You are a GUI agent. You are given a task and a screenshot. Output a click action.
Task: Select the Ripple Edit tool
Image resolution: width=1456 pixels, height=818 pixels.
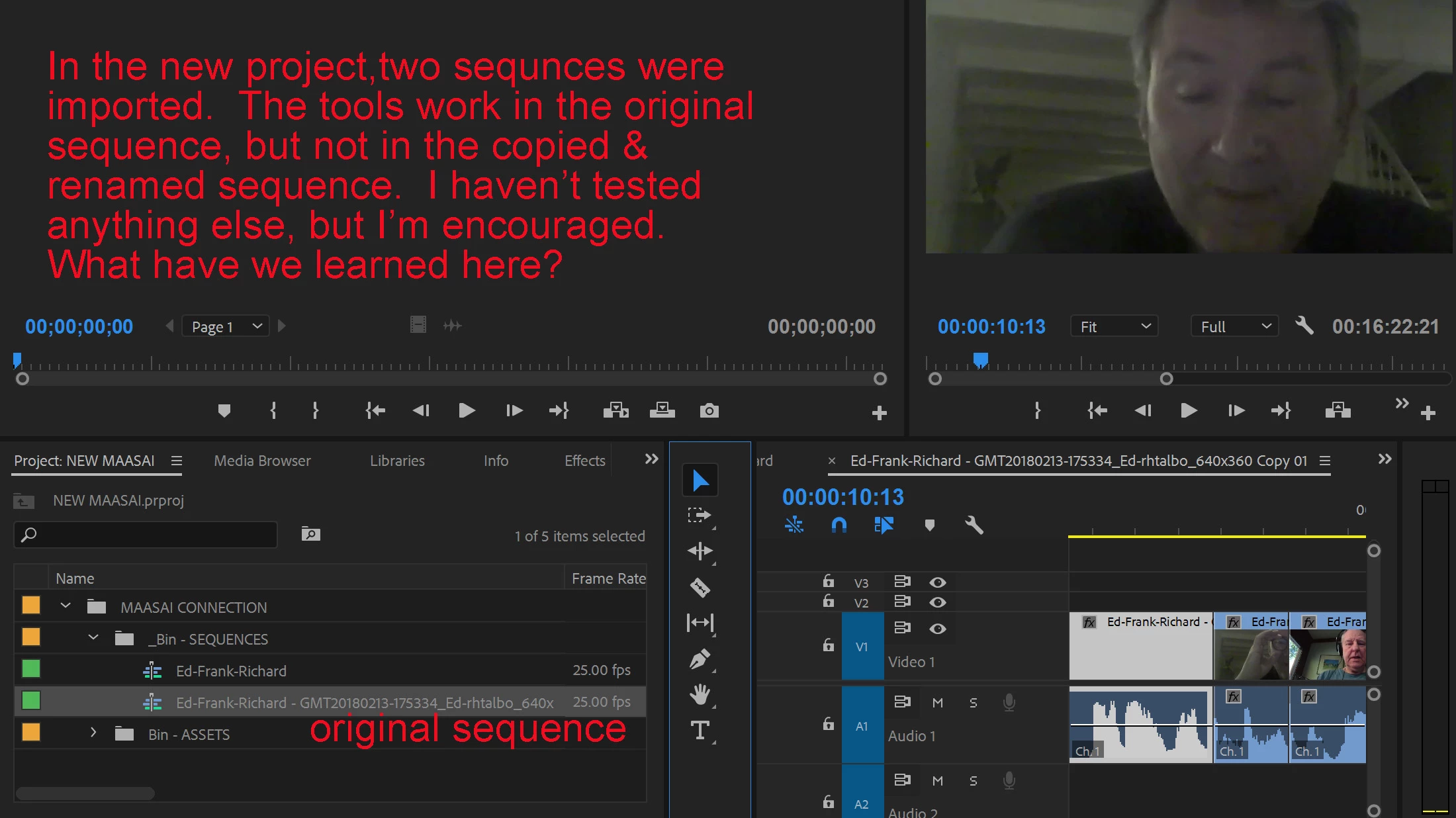click(x=700, y=551)
